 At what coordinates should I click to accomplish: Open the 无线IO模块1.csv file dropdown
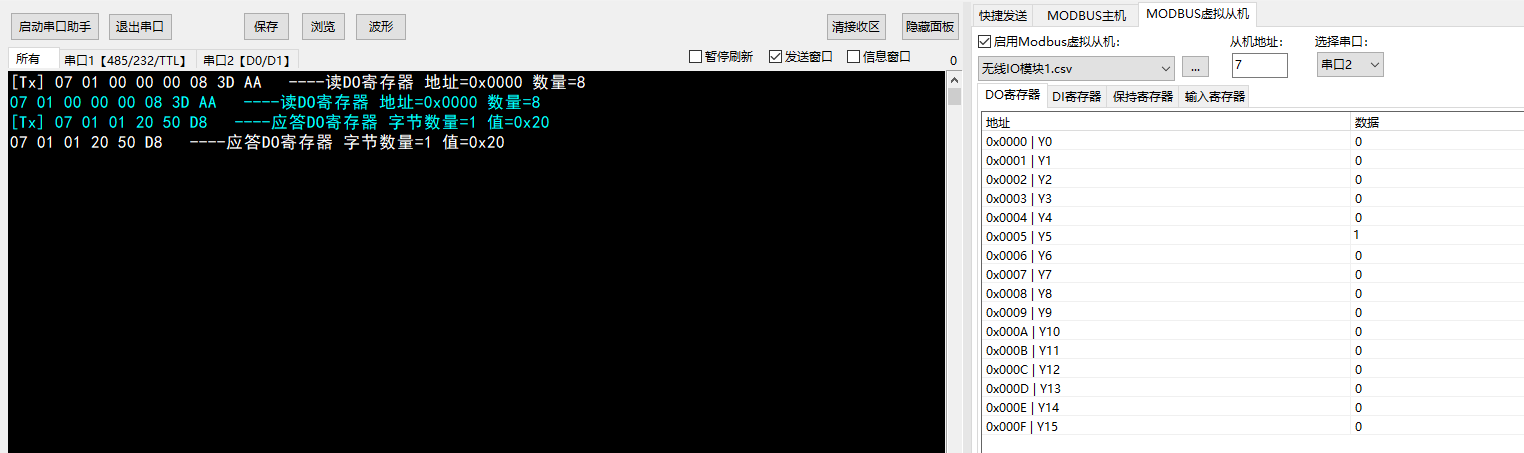coord(1075,67)
